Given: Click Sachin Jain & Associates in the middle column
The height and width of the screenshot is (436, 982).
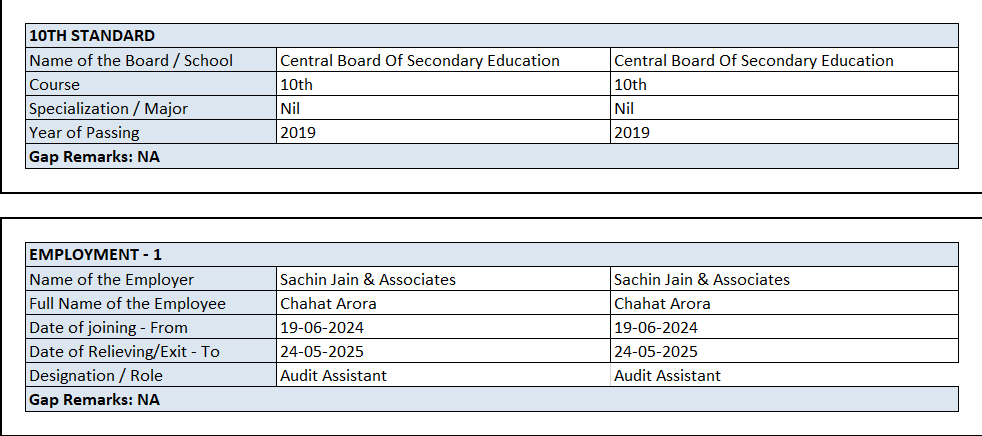Looking at the screenshot, I should coord(368,280).
